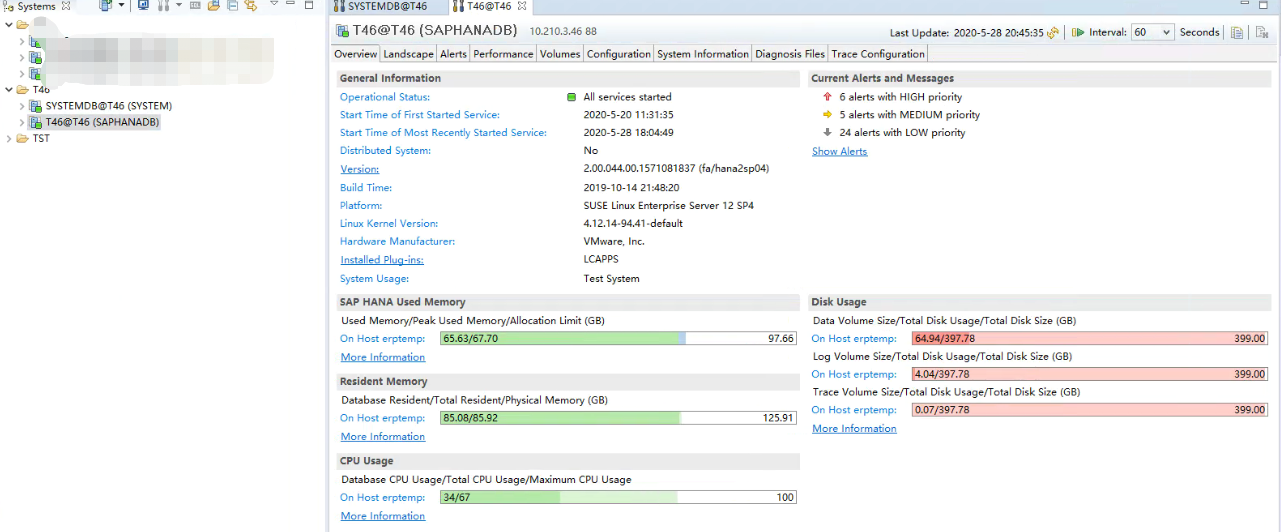The height and width of the screenshot is (532, 1281).
Task: Open the dropdown arrow beside the wrench icon
Action: tap(179, 5)
